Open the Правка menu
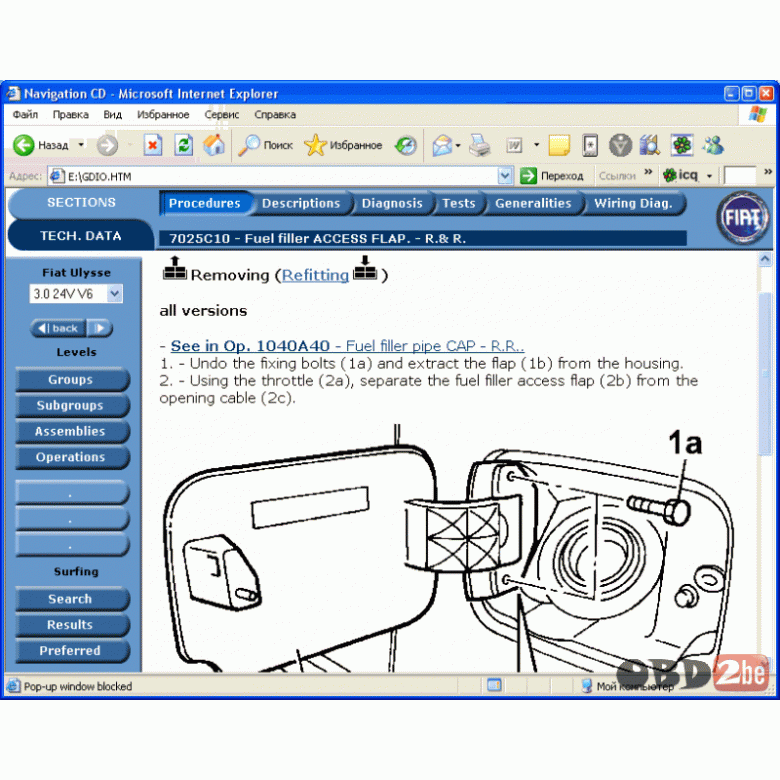This screenshot has width=780, height=780. pos(71,115)
